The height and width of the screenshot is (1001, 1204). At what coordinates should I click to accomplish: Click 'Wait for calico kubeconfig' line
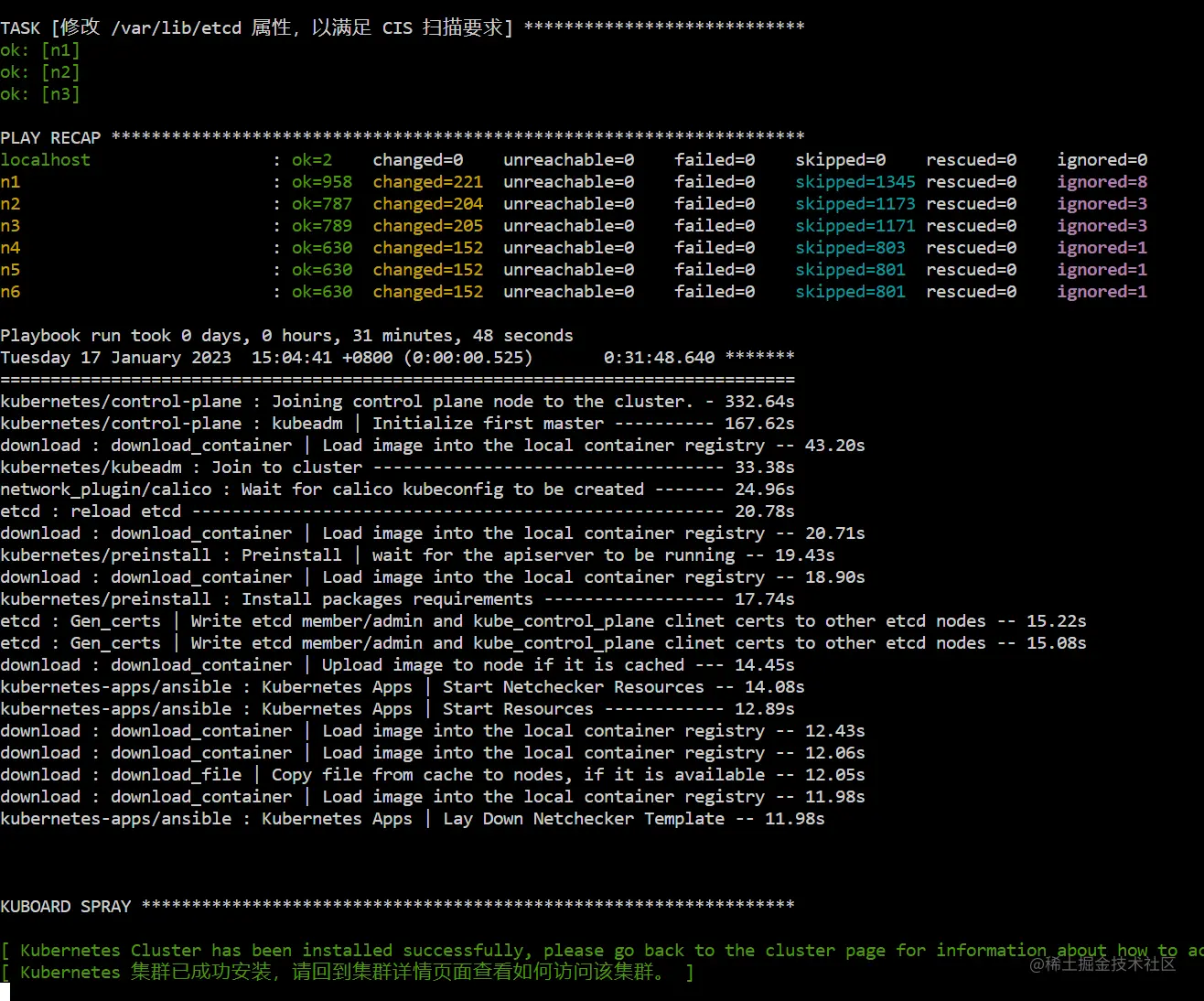click(397, 490)
